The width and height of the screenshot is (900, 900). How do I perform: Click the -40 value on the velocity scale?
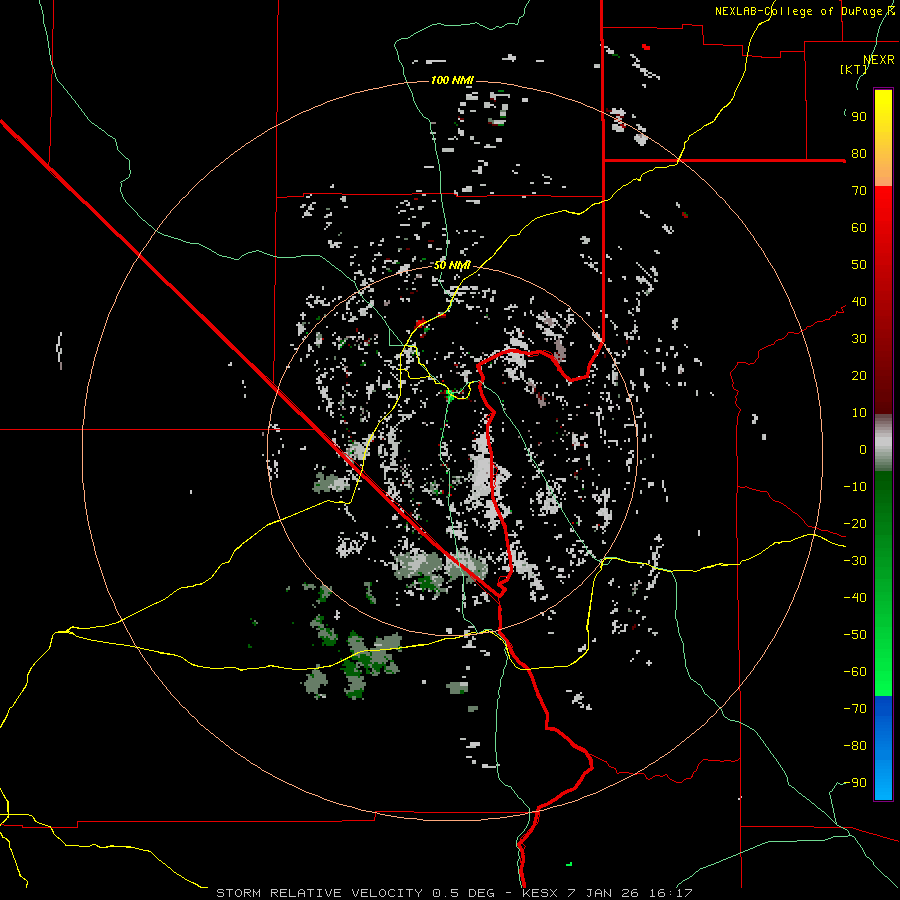pos(855,598)
